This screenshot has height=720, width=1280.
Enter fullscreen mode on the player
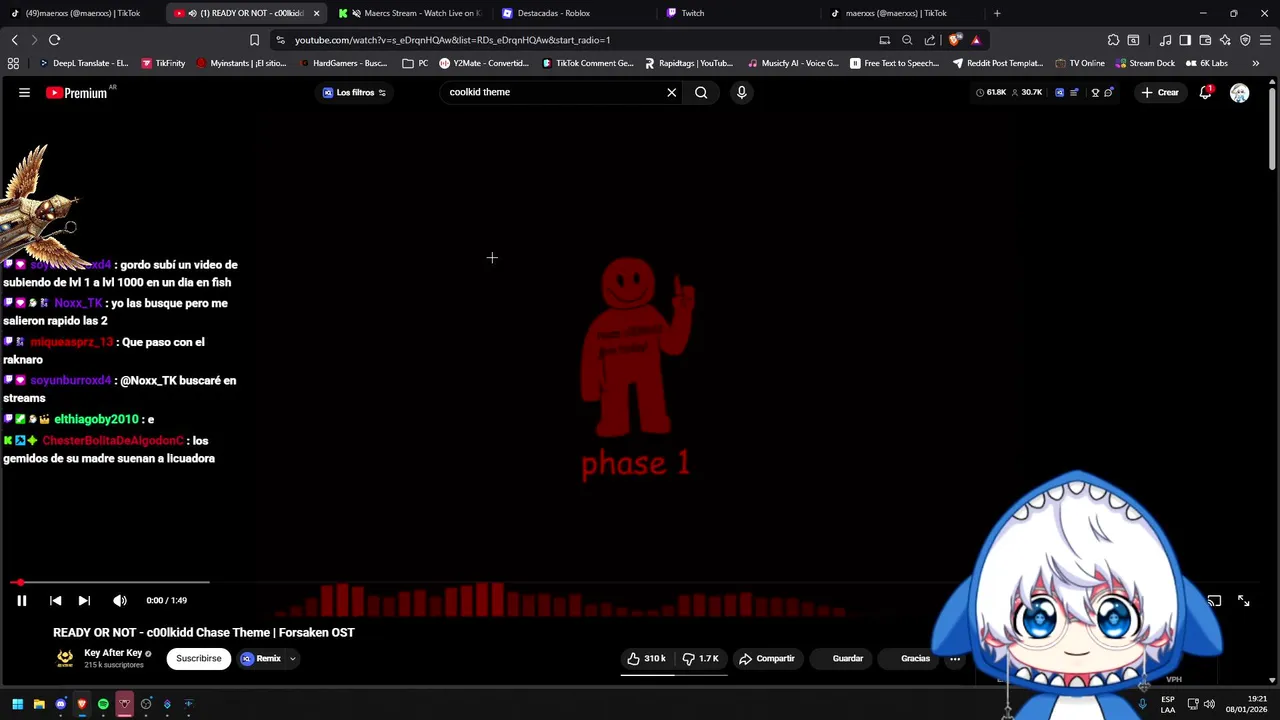click(1243, 600)
